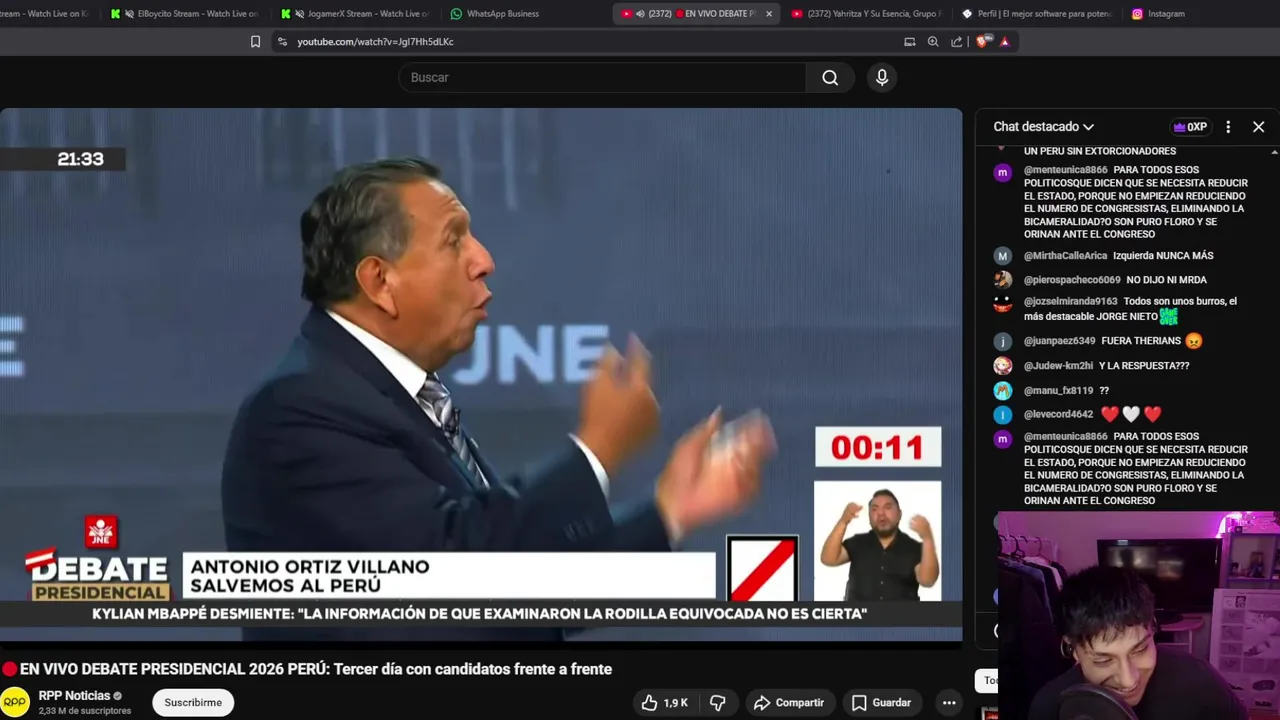The height and width of the screenshot is (720, 1280).
Task: Close the live chat panel
Action: [1259, 127]
